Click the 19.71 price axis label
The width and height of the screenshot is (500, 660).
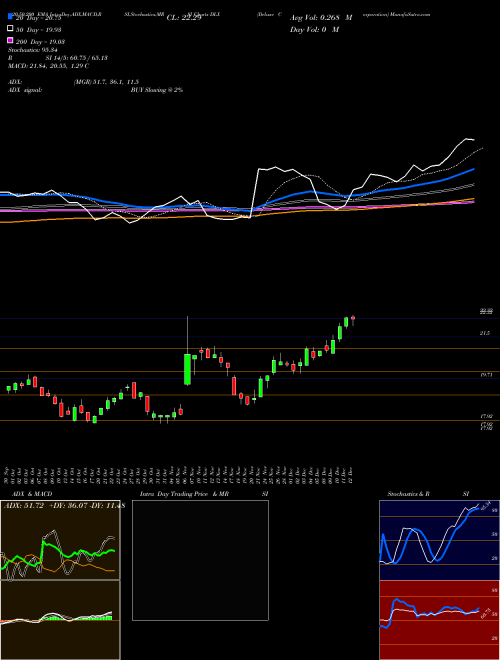(486, 374)
